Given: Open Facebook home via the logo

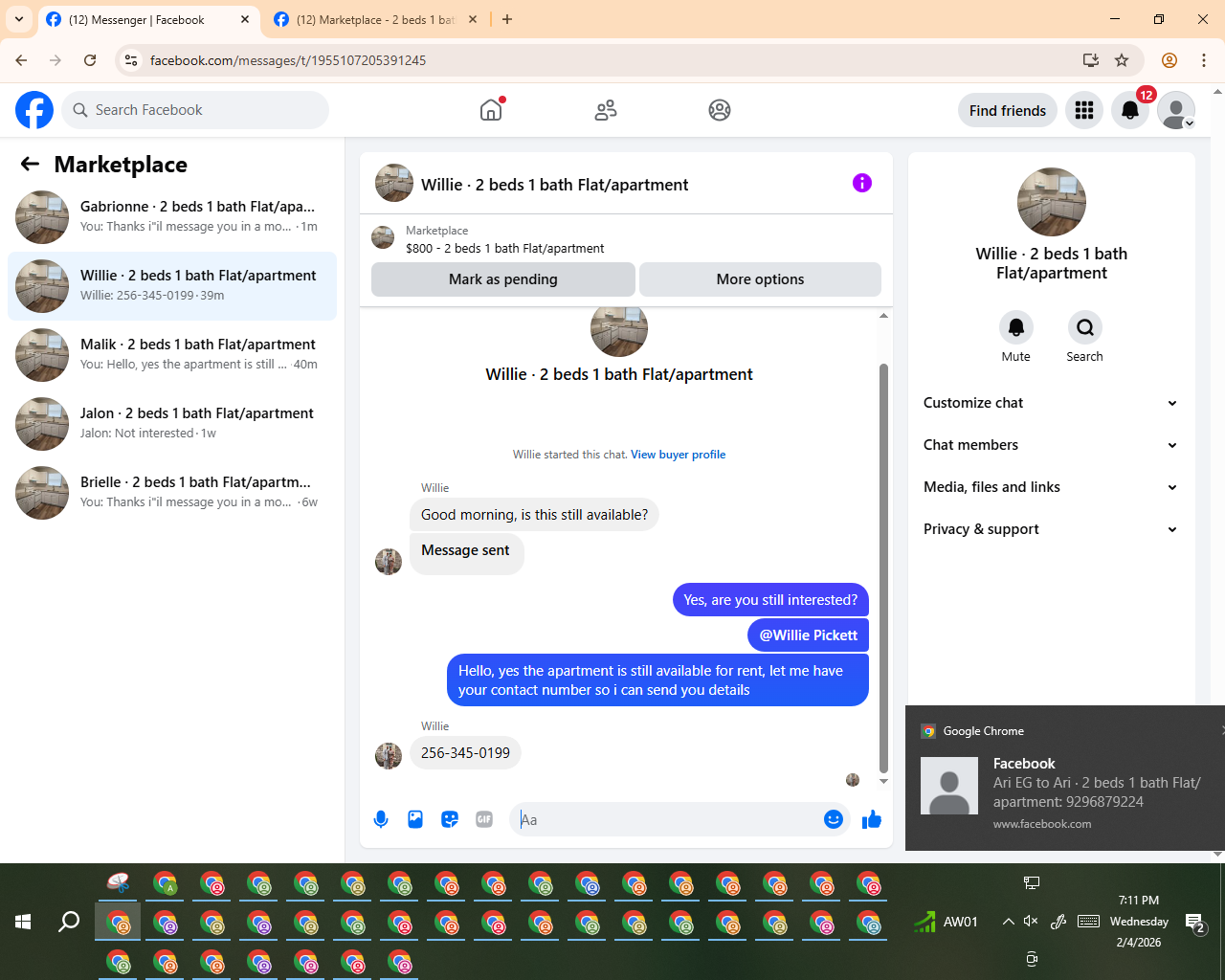Looking at the screenshot, I should point(34,110).
